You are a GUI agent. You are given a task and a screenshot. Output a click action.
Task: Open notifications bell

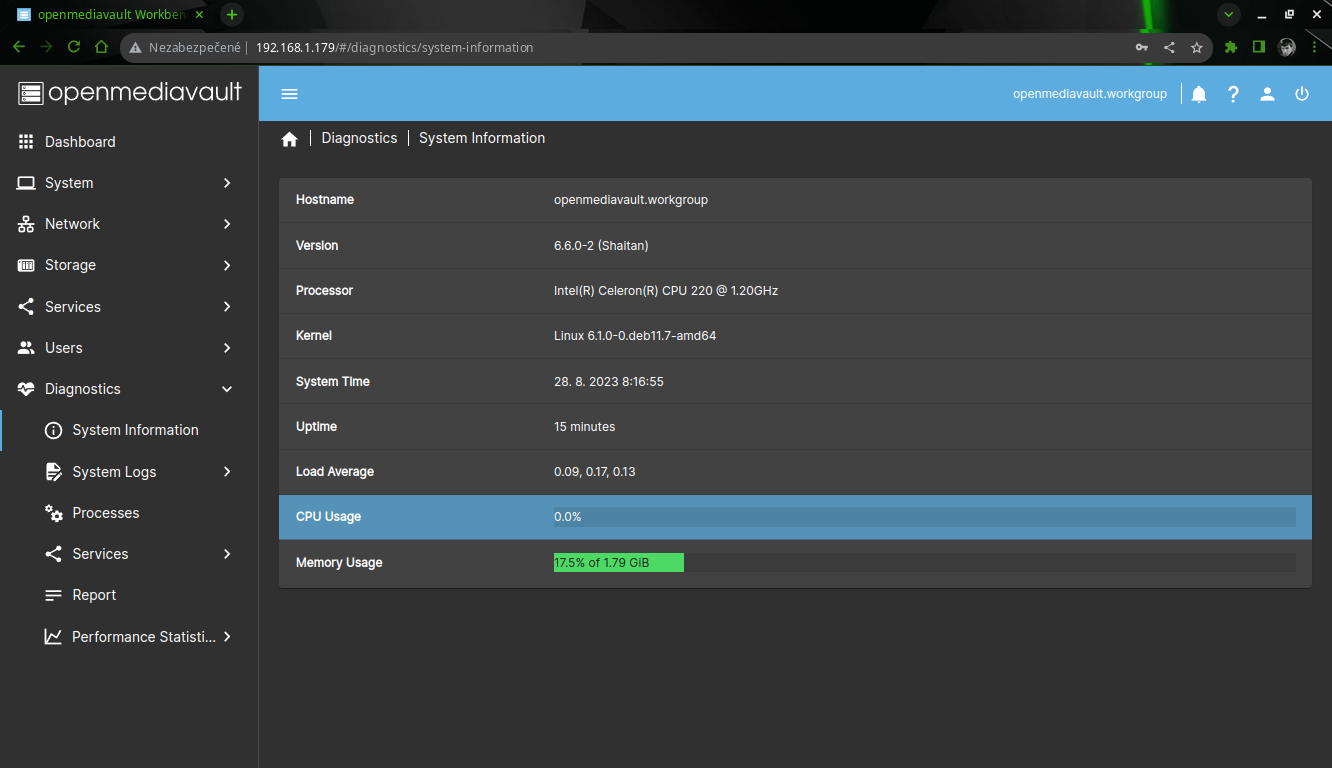[x=1199, y=94]
